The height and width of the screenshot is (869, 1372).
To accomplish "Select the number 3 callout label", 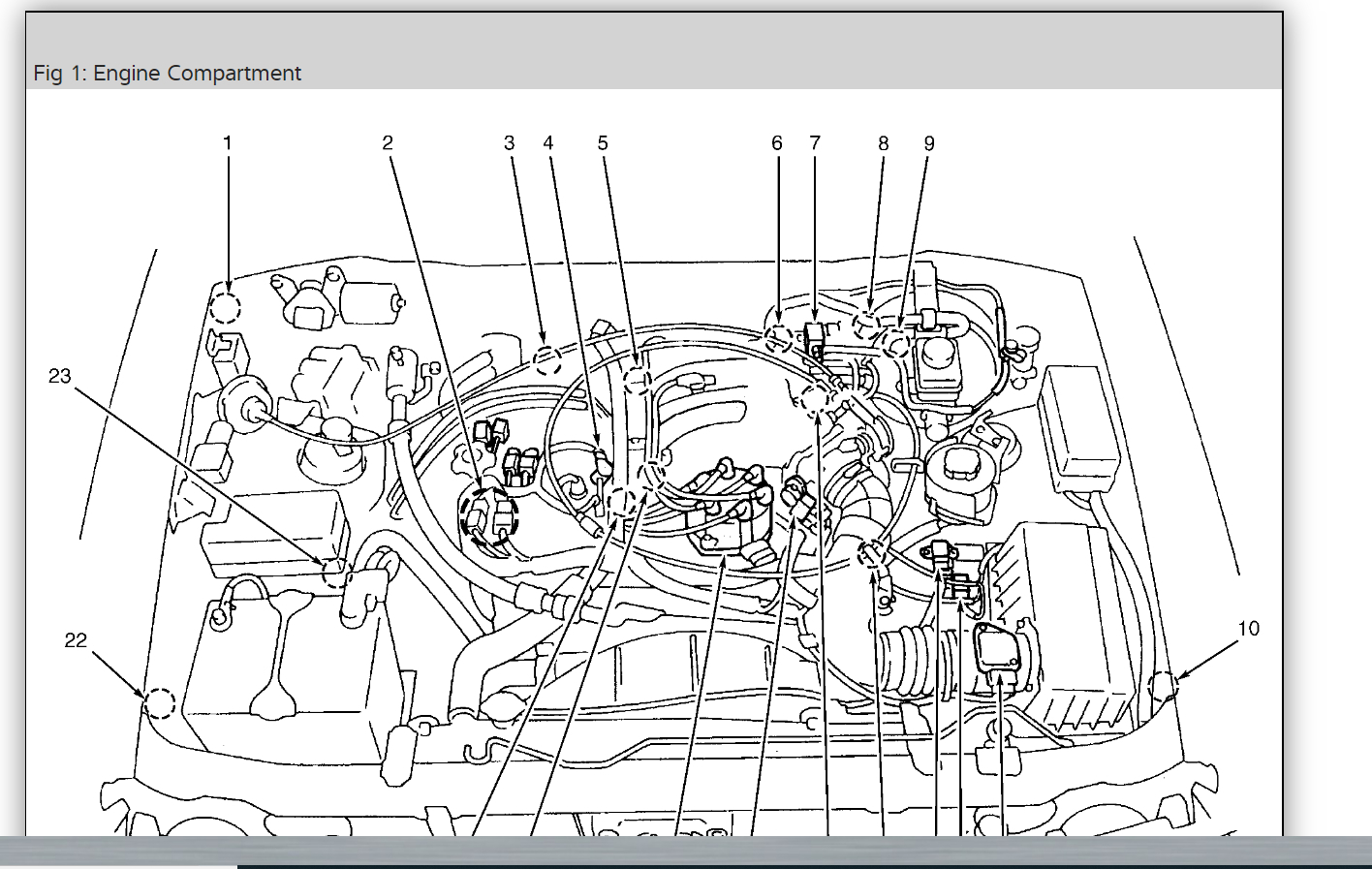I will (x=510, y=143).
